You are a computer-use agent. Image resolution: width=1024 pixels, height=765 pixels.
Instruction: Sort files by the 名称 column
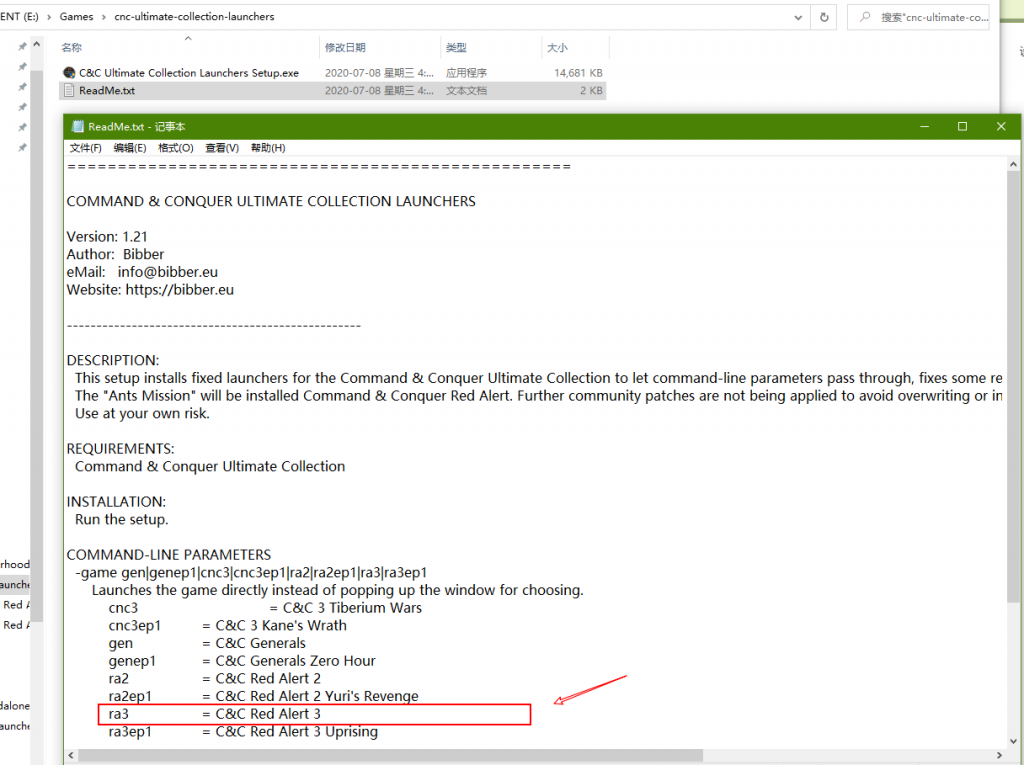coord(72,48)
